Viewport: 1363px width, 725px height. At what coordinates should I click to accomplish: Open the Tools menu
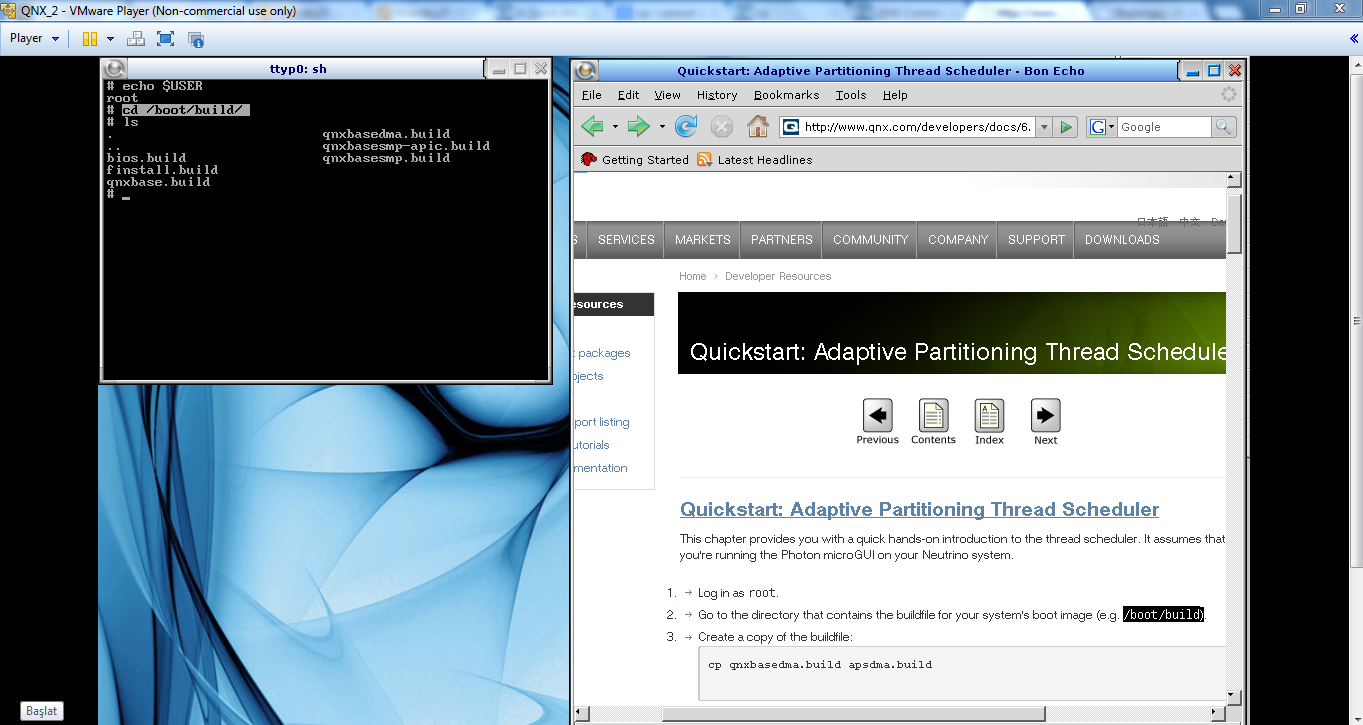point(850,95)
